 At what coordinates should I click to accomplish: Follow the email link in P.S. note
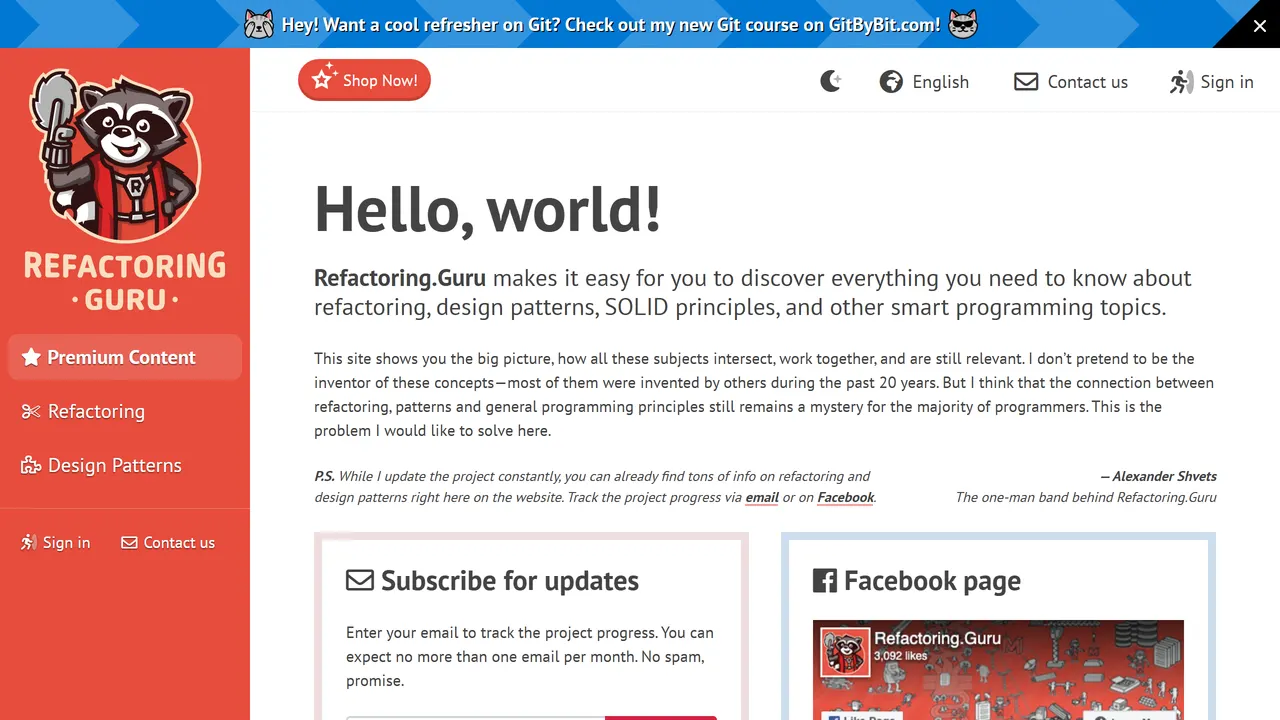(x=762, y=497)
